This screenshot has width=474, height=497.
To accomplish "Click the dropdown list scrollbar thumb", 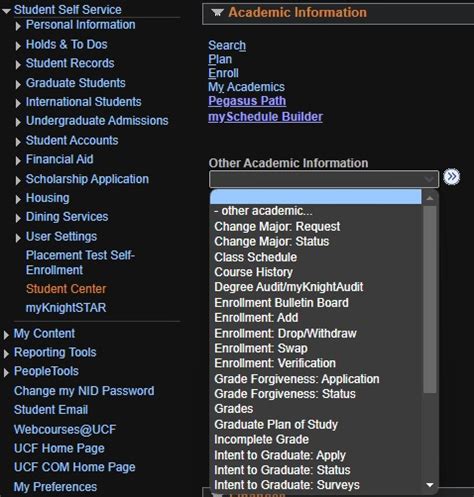I will (x=430, y=299).
